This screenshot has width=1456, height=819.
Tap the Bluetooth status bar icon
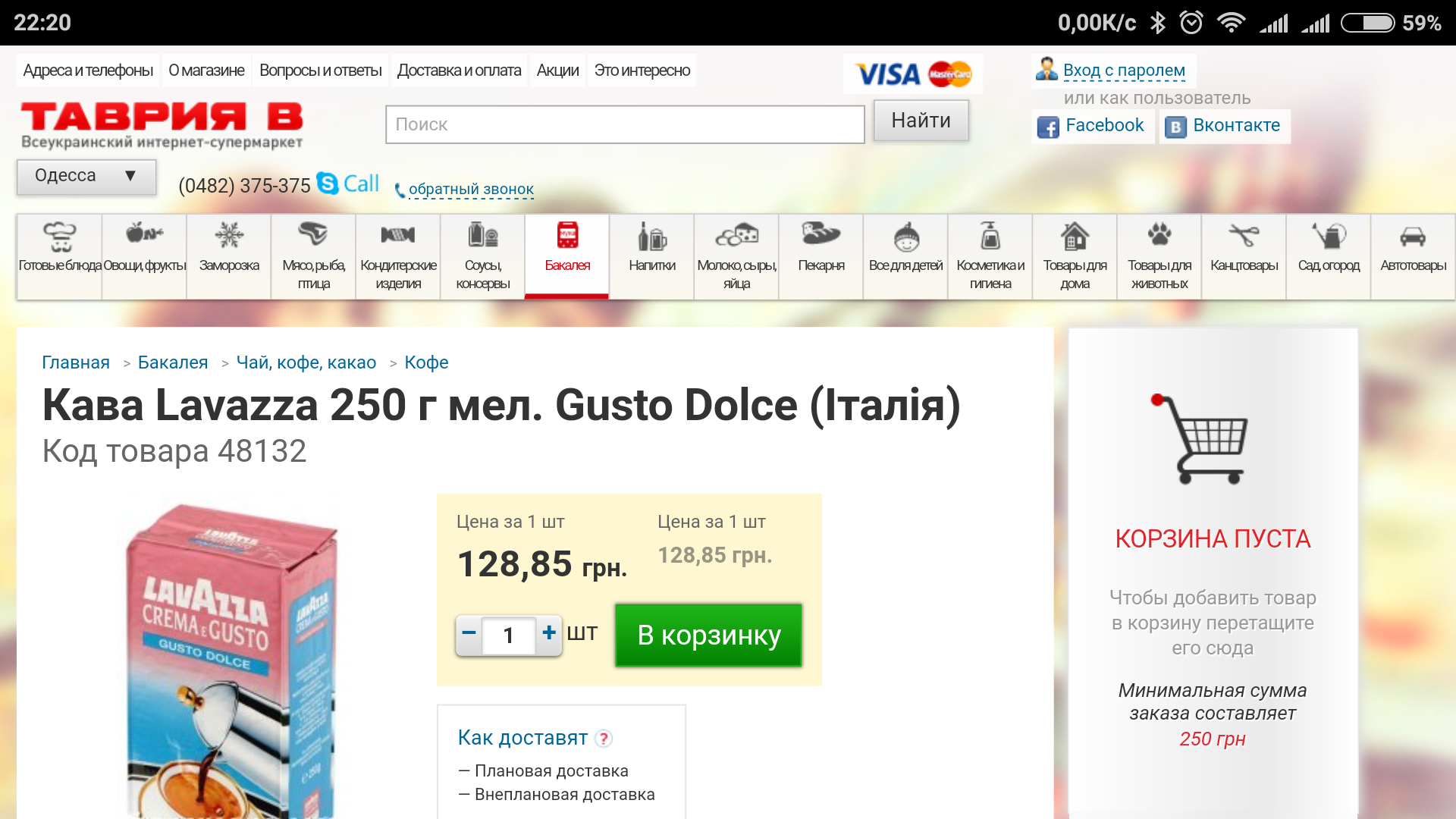point(1158,23)
